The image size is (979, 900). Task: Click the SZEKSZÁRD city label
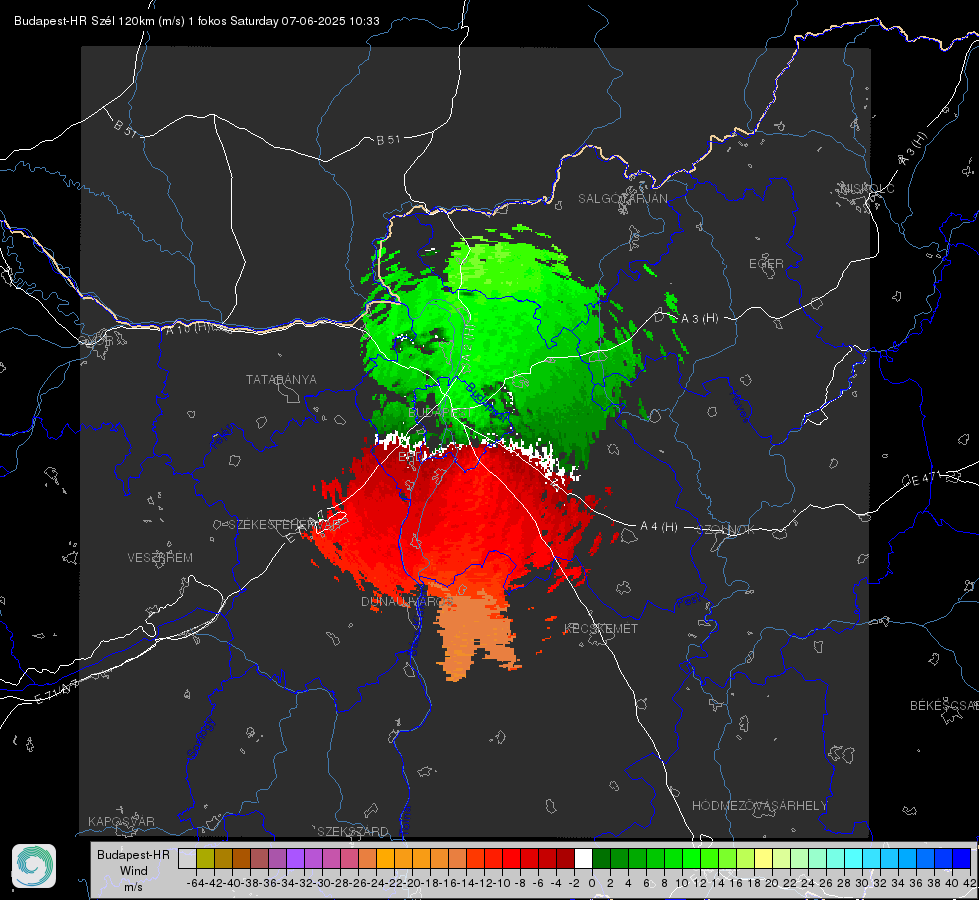click(x=353, y=831)
